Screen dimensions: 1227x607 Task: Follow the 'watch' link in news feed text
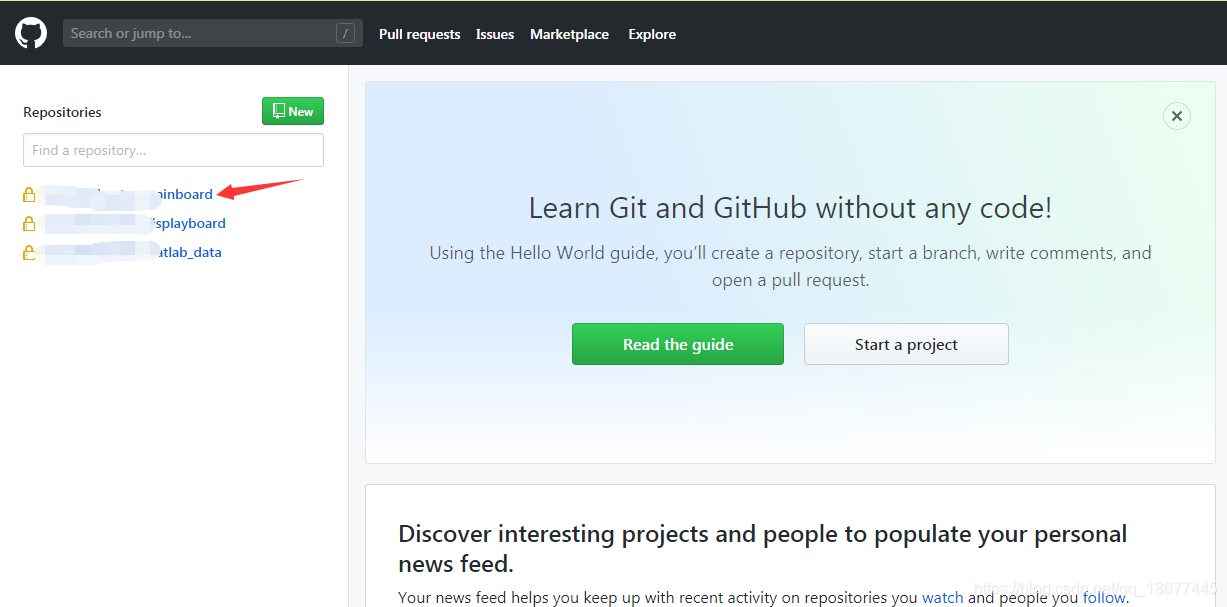(943, 597)
